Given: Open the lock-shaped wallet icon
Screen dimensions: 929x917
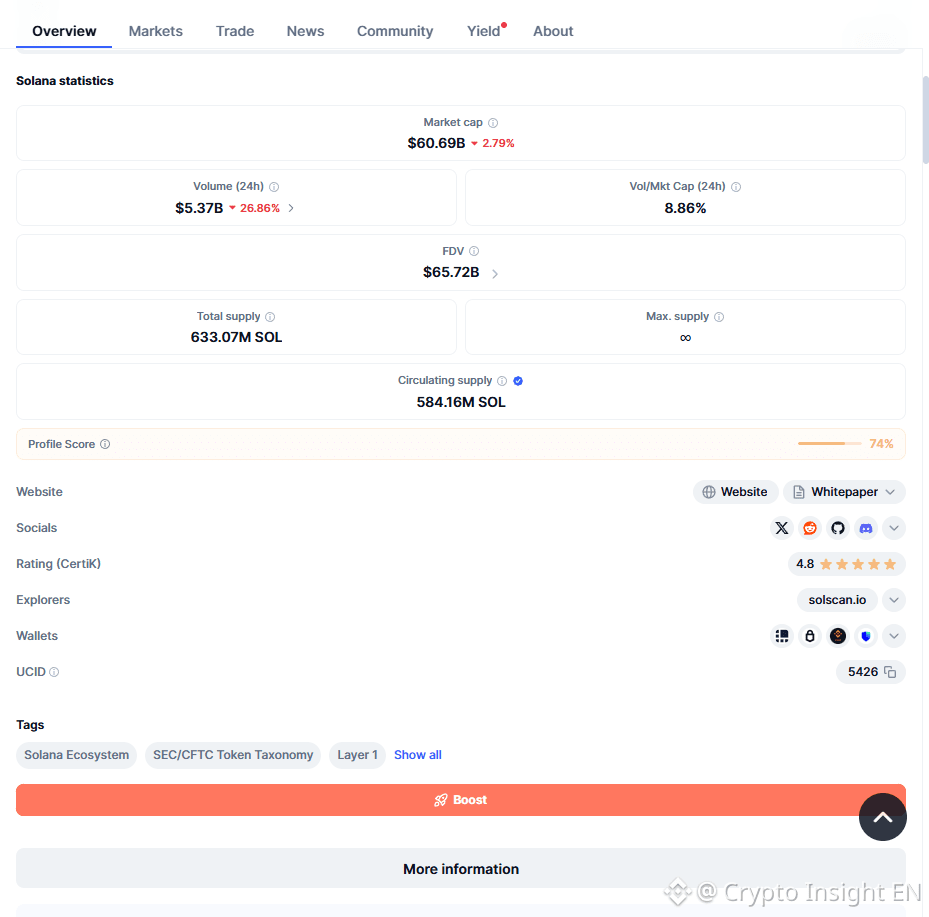Looking at the screenshot, I should pos(809,636).
